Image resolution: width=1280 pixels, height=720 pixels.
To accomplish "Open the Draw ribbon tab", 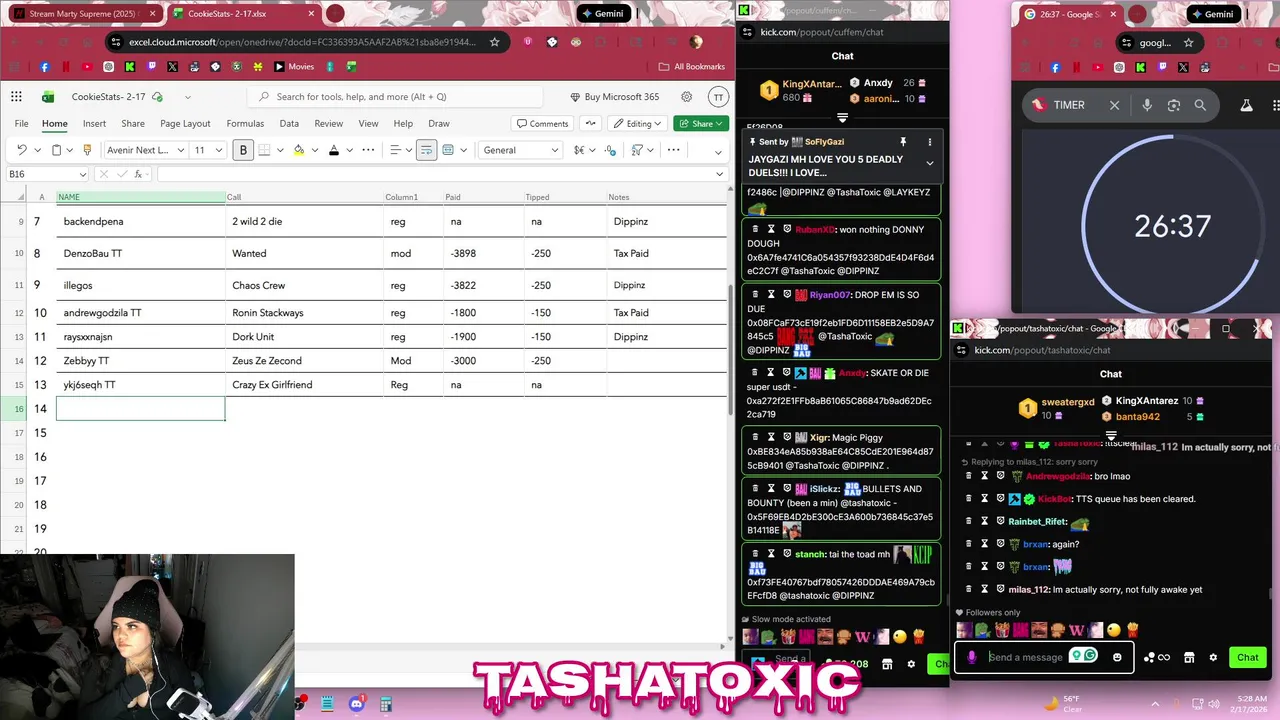I will [x=438, y=123].
